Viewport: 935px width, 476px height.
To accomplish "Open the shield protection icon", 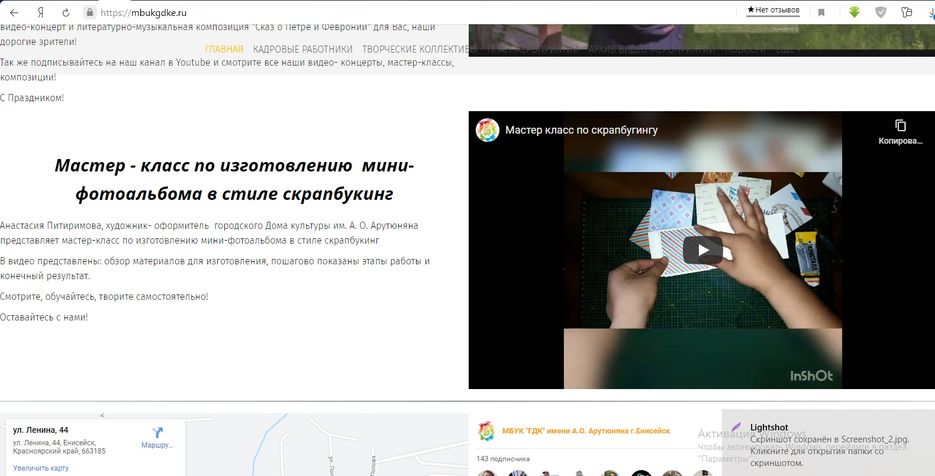I will pyautogui.click(x=881, y=12).
